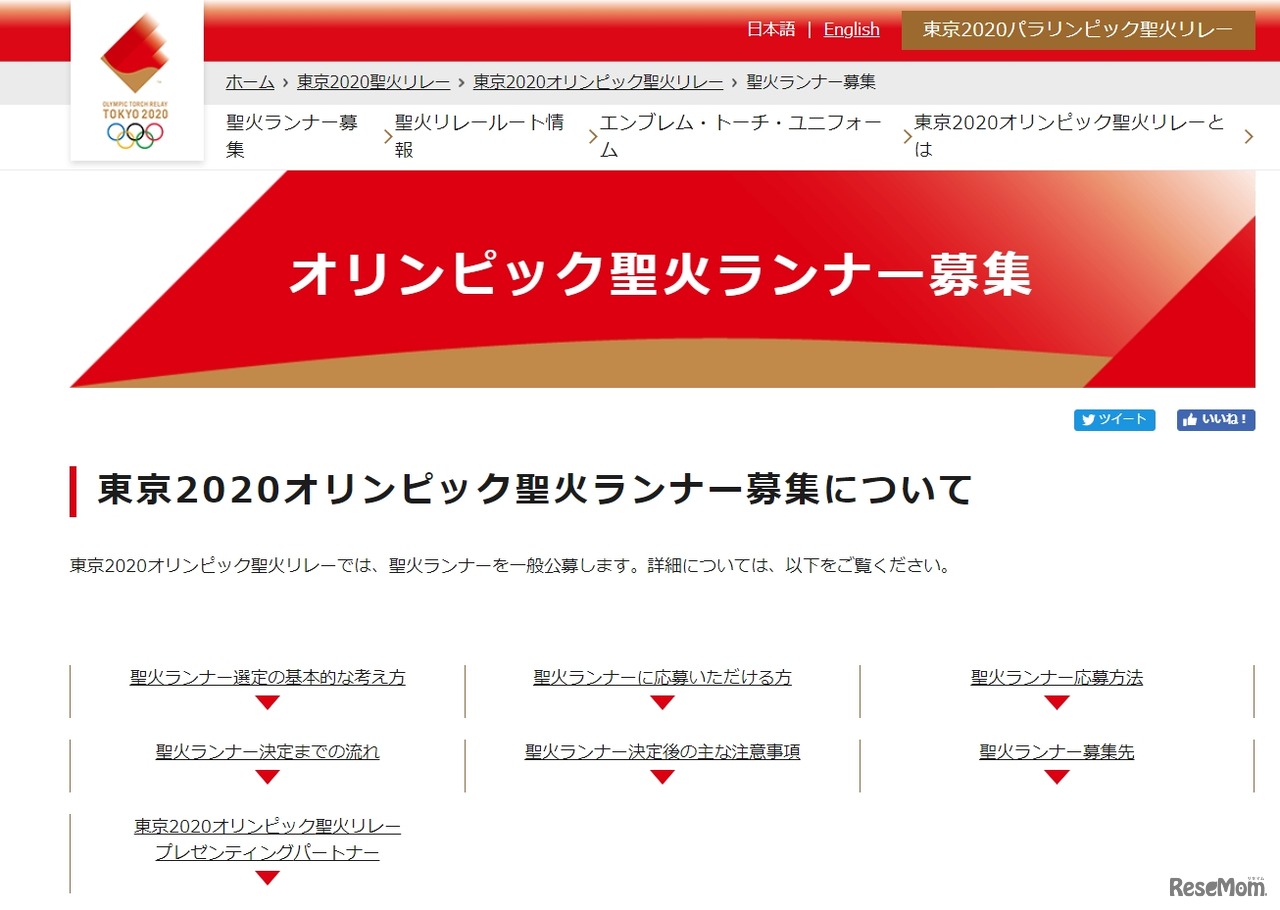Click the red triangle below 聖火ランナー募集先
The width and height of the screenshot is (1280, 910).
1056,777
